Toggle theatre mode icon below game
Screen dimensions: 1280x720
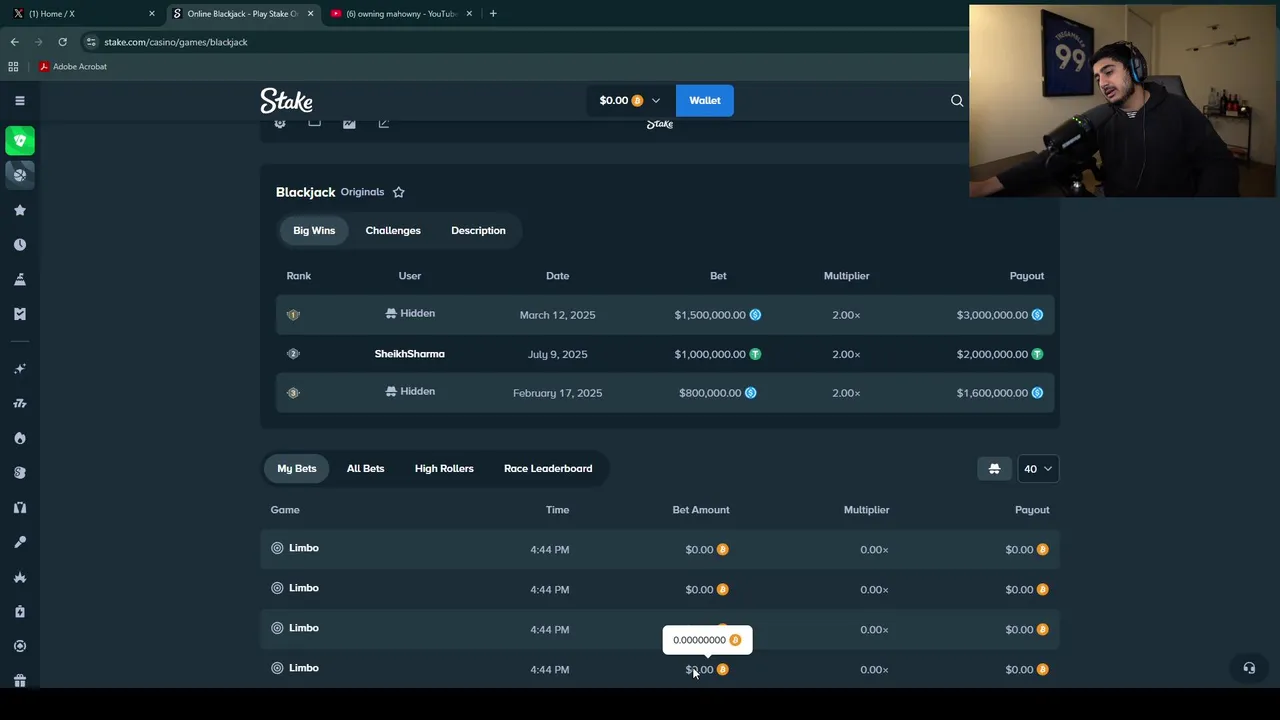point(314,123)
